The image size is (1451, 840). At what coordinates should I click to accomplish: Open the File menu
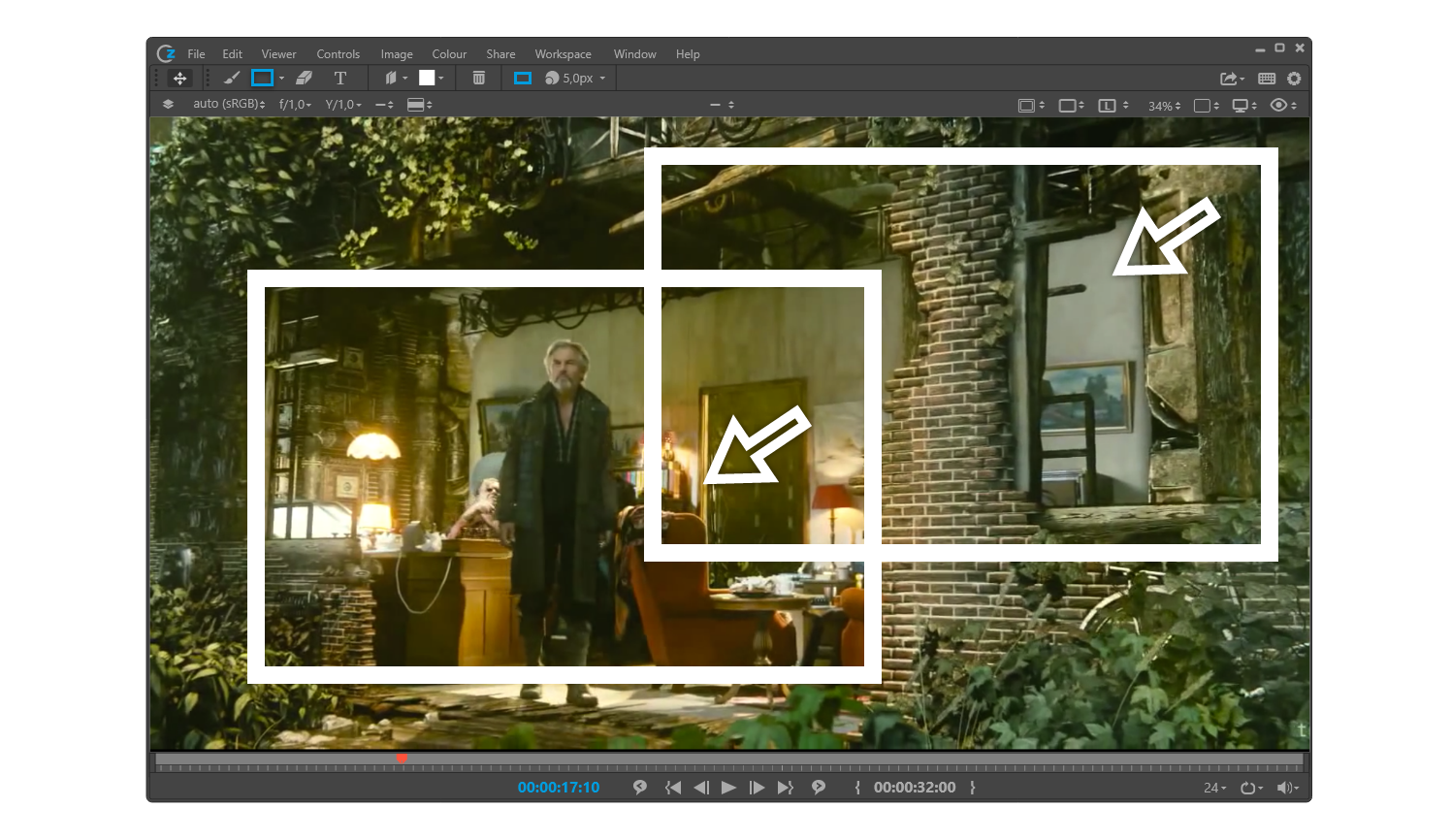(196, 54)
